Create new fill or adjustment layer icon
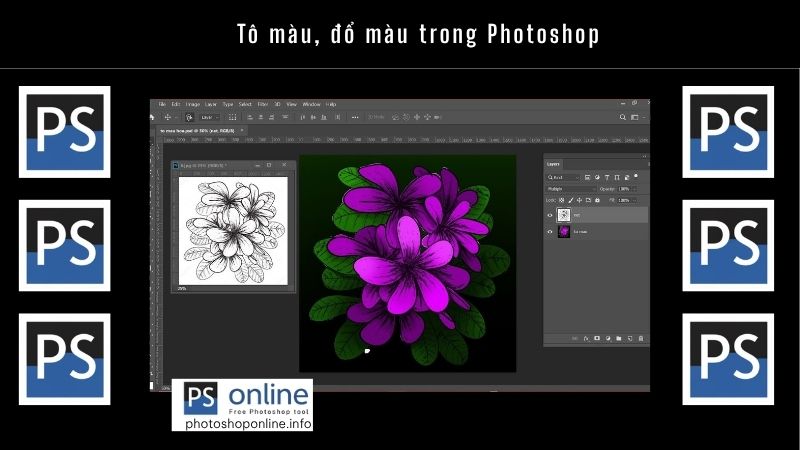 coord(608,338)
